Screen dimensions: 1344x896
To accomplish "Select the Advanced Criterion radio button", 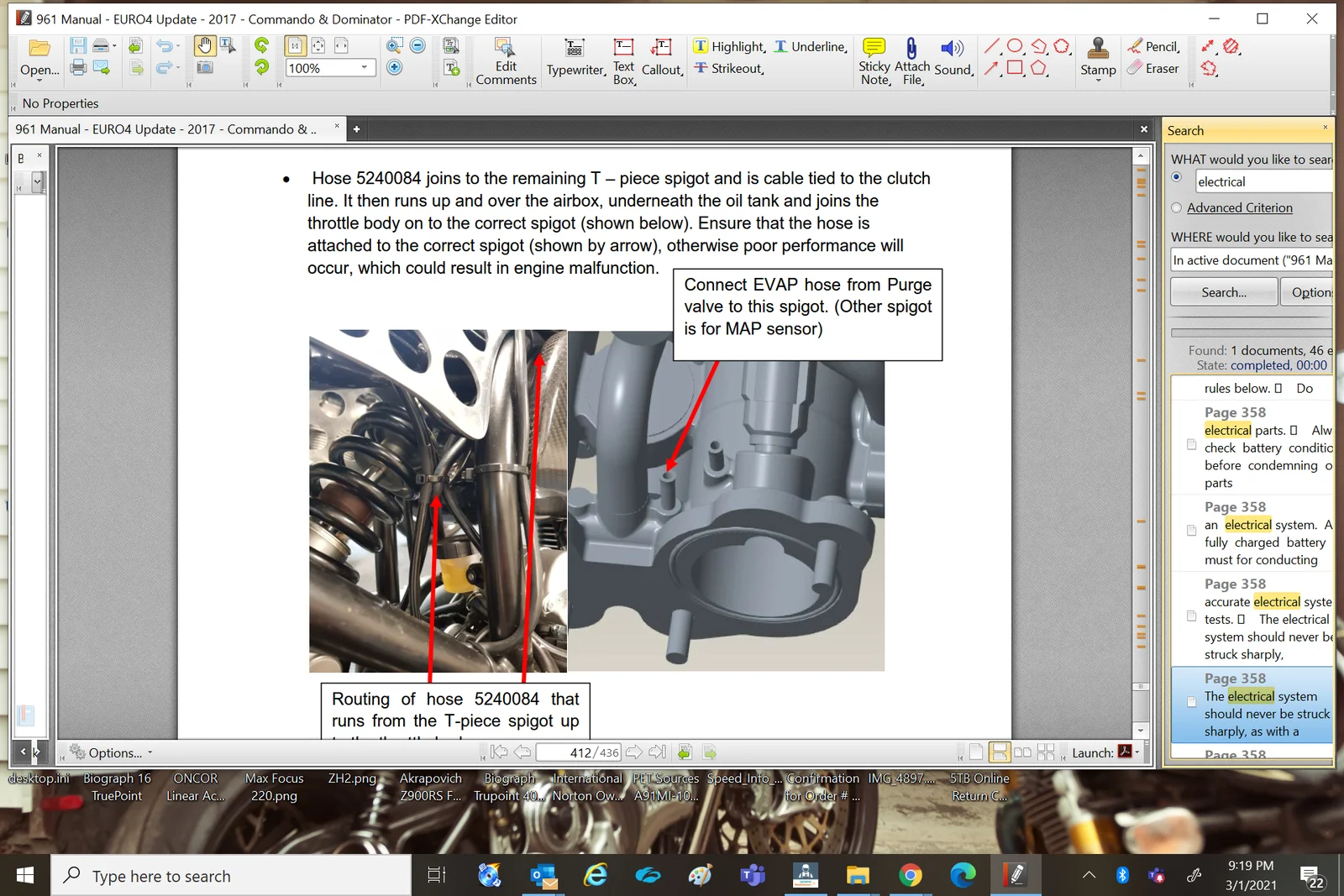I will click(1176, 208).
